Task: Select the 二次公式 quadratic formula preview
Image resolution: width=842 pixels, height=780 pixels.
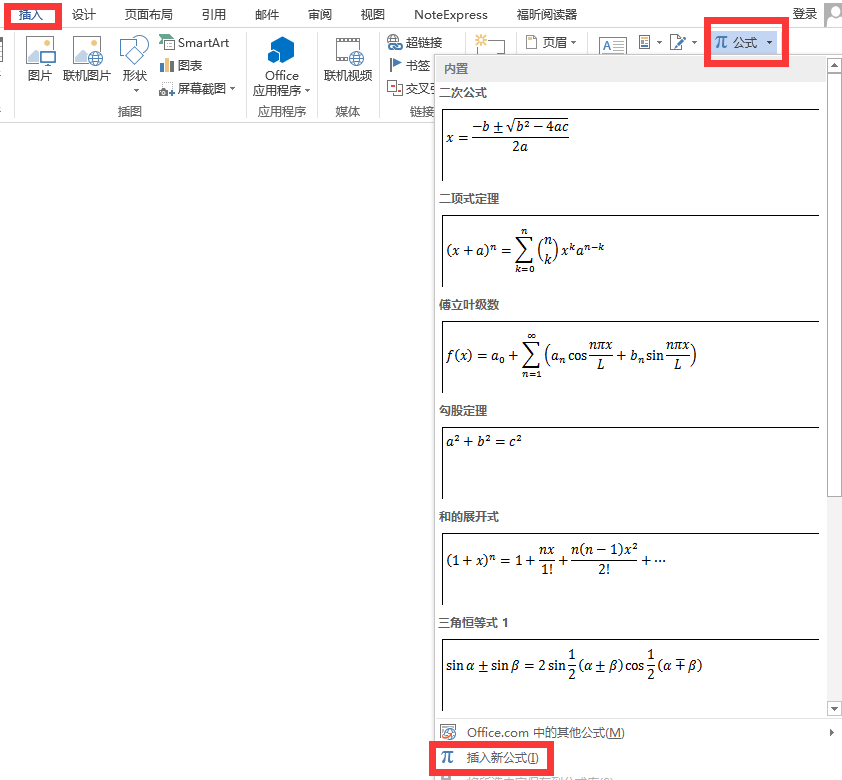Action: (630, 145)
